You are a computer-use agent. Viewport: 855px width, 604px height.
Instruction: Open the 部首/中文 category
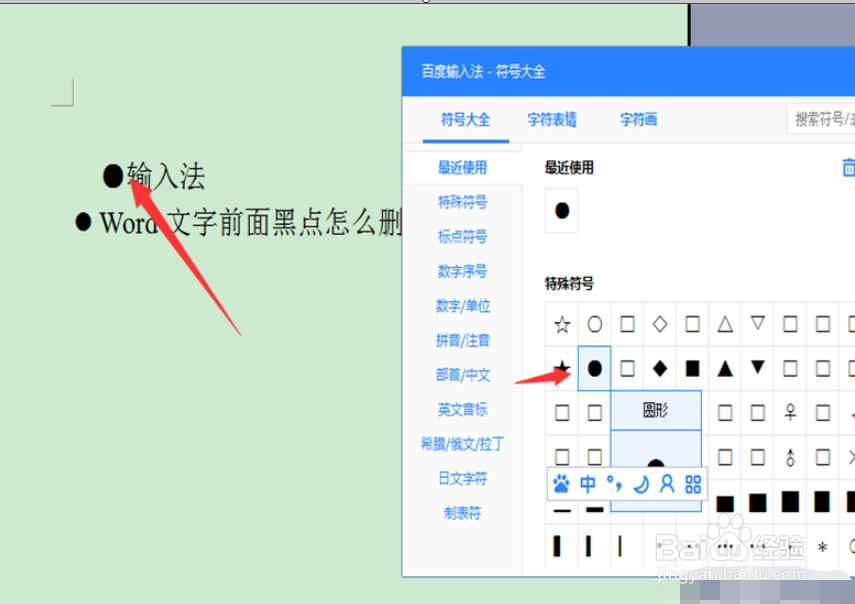point(463,375)
